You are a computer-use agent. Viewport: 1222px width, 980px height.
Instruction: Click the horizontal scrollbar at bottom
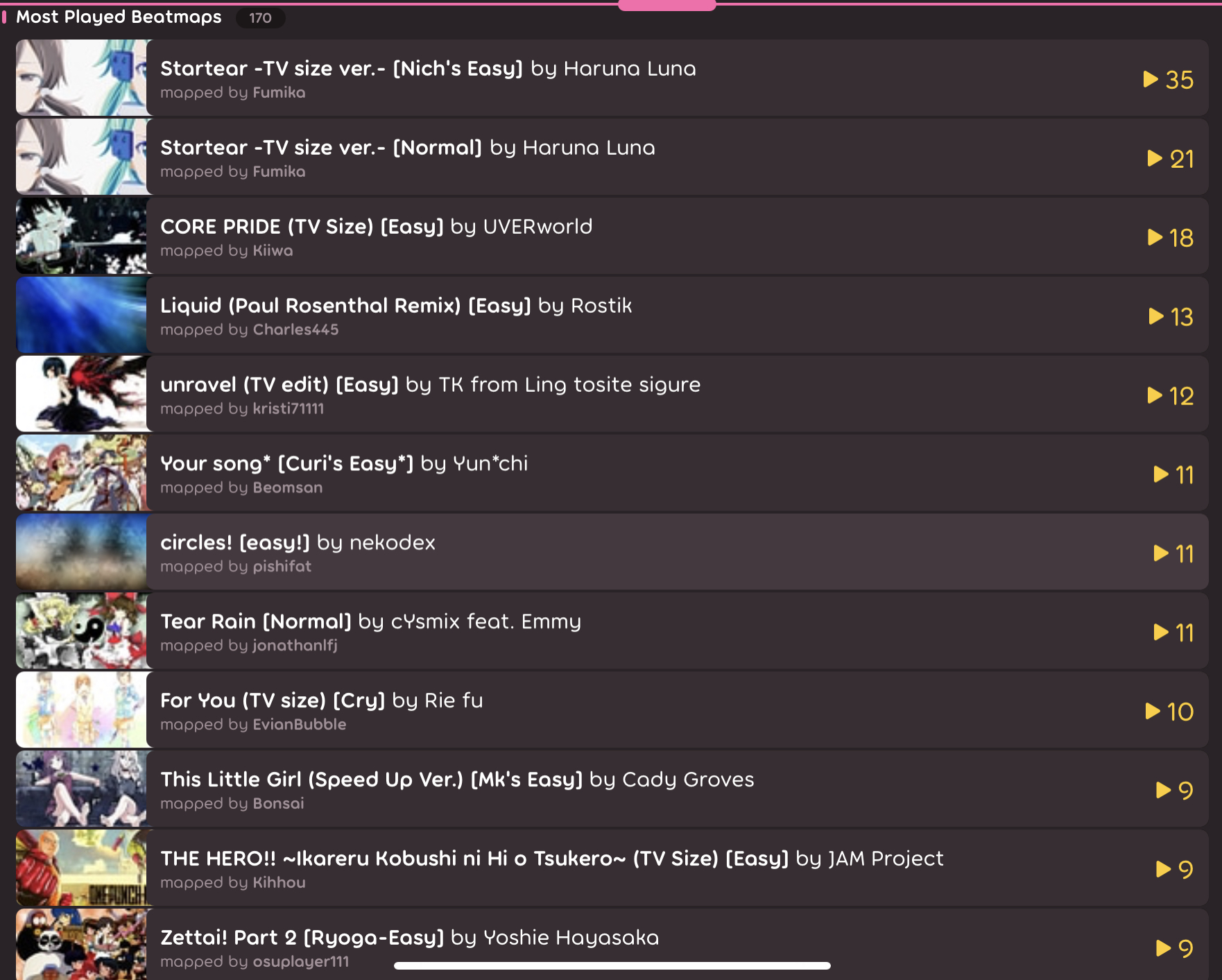pyautogui.click(x=612, y=965)
